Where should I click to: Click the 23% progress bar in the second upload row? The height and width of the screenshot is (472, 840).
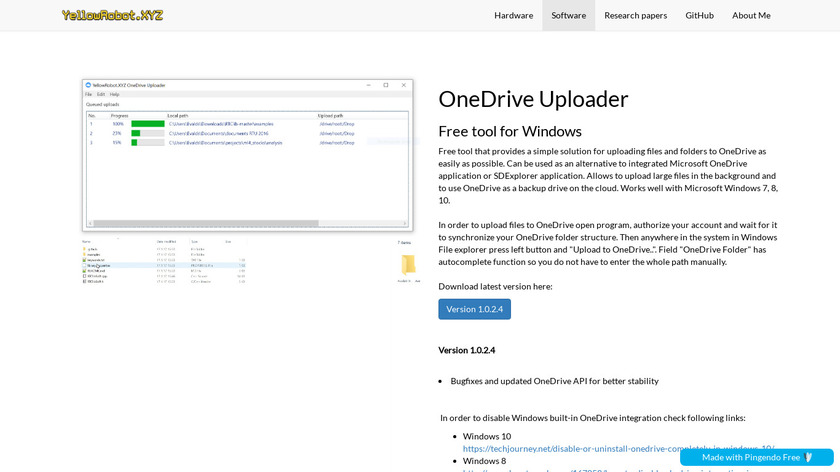[147, 133]
